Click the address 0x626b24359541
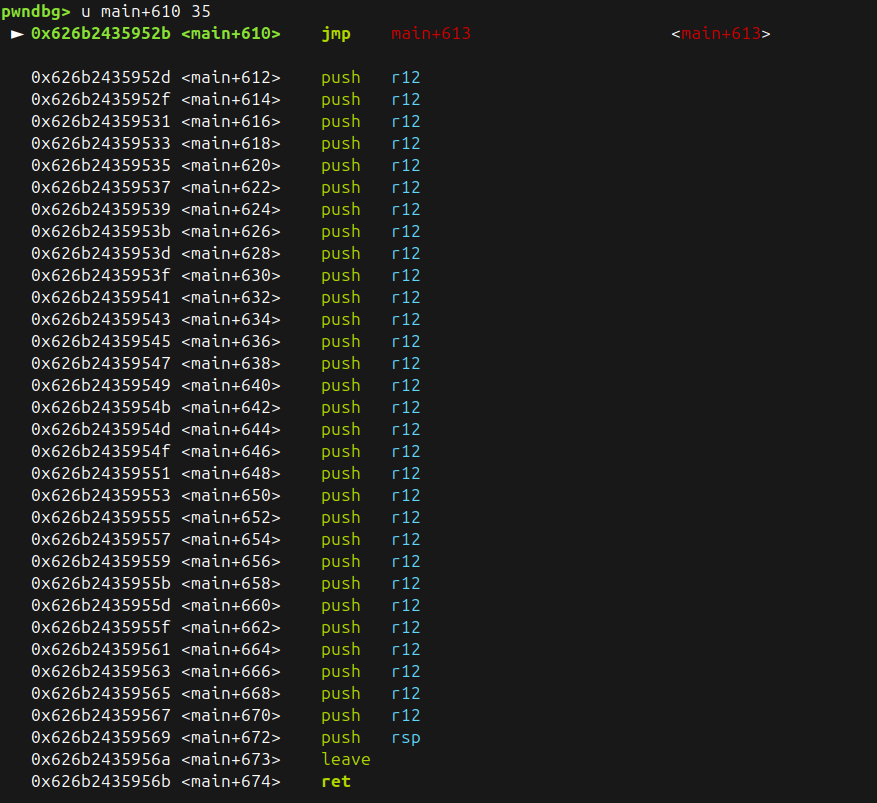Viewport: 877px width, 803px height. tap(101, 297)
